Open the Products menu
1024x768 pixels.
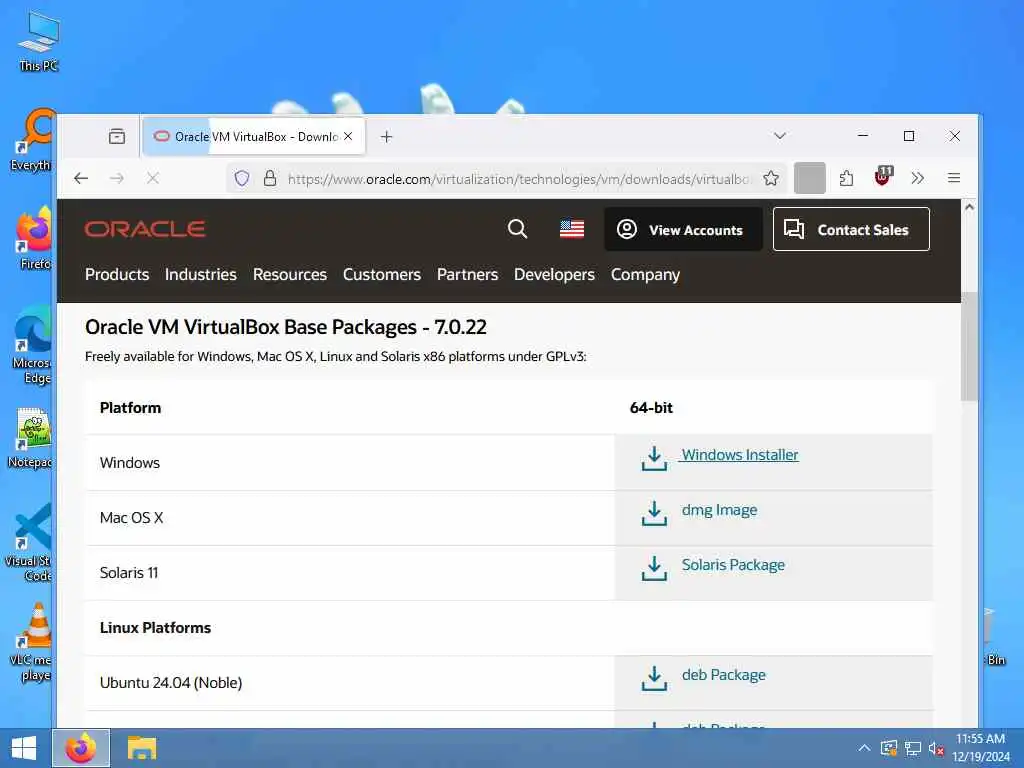117,274
